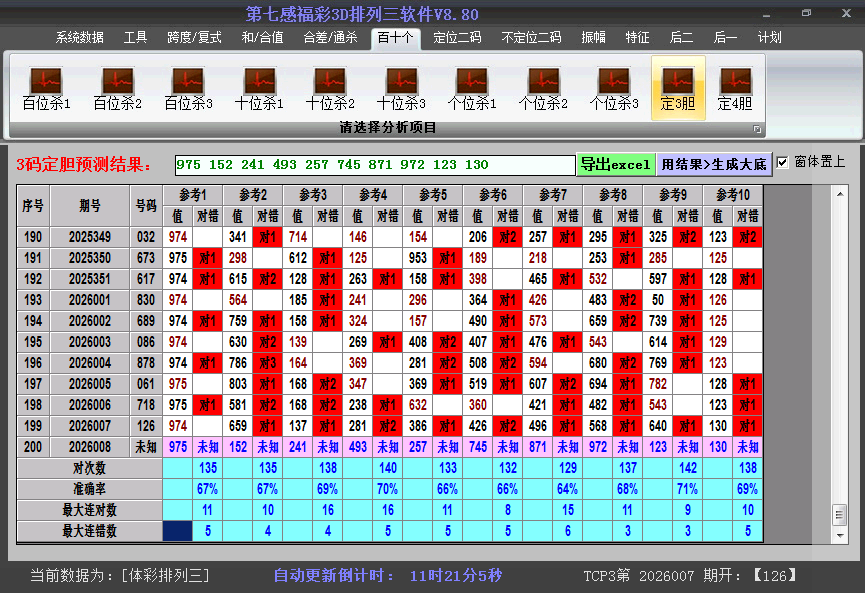Select the 百位杀1 analysis icon
Screen dimensions: 865x593
(46, 88)
